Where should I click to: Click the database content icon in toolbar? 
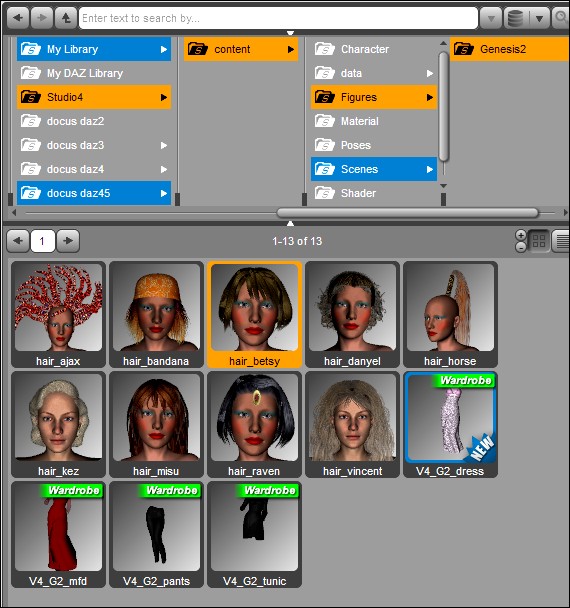point(515,18)
